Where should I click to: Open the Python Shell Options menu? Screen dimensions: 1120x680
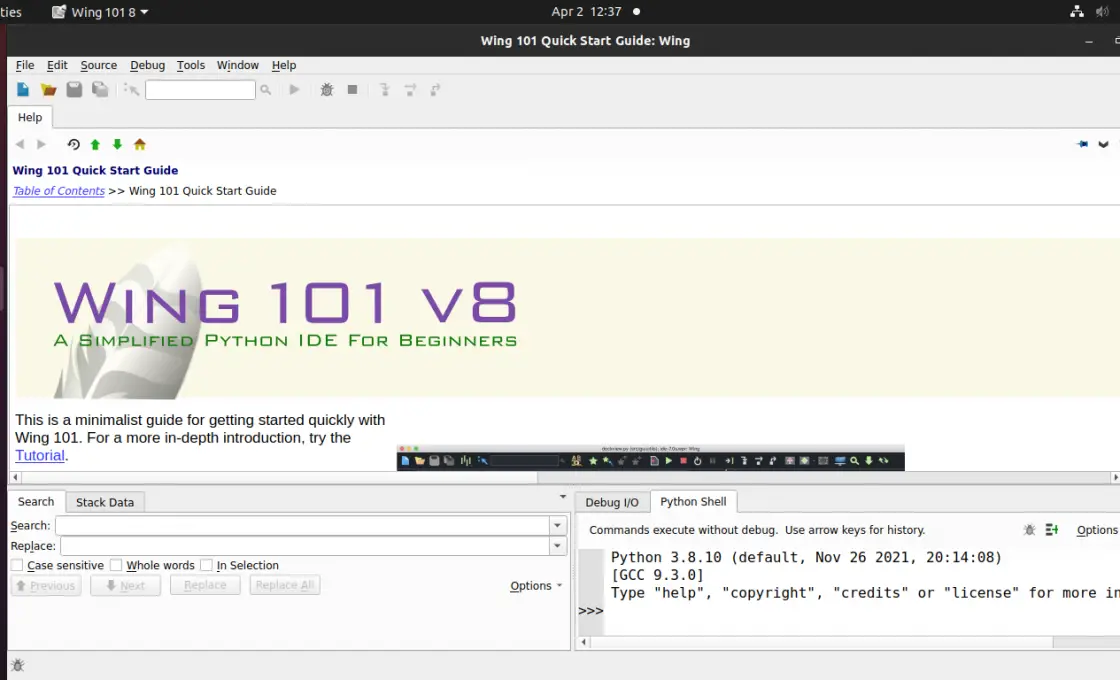tap(1096, 530)
